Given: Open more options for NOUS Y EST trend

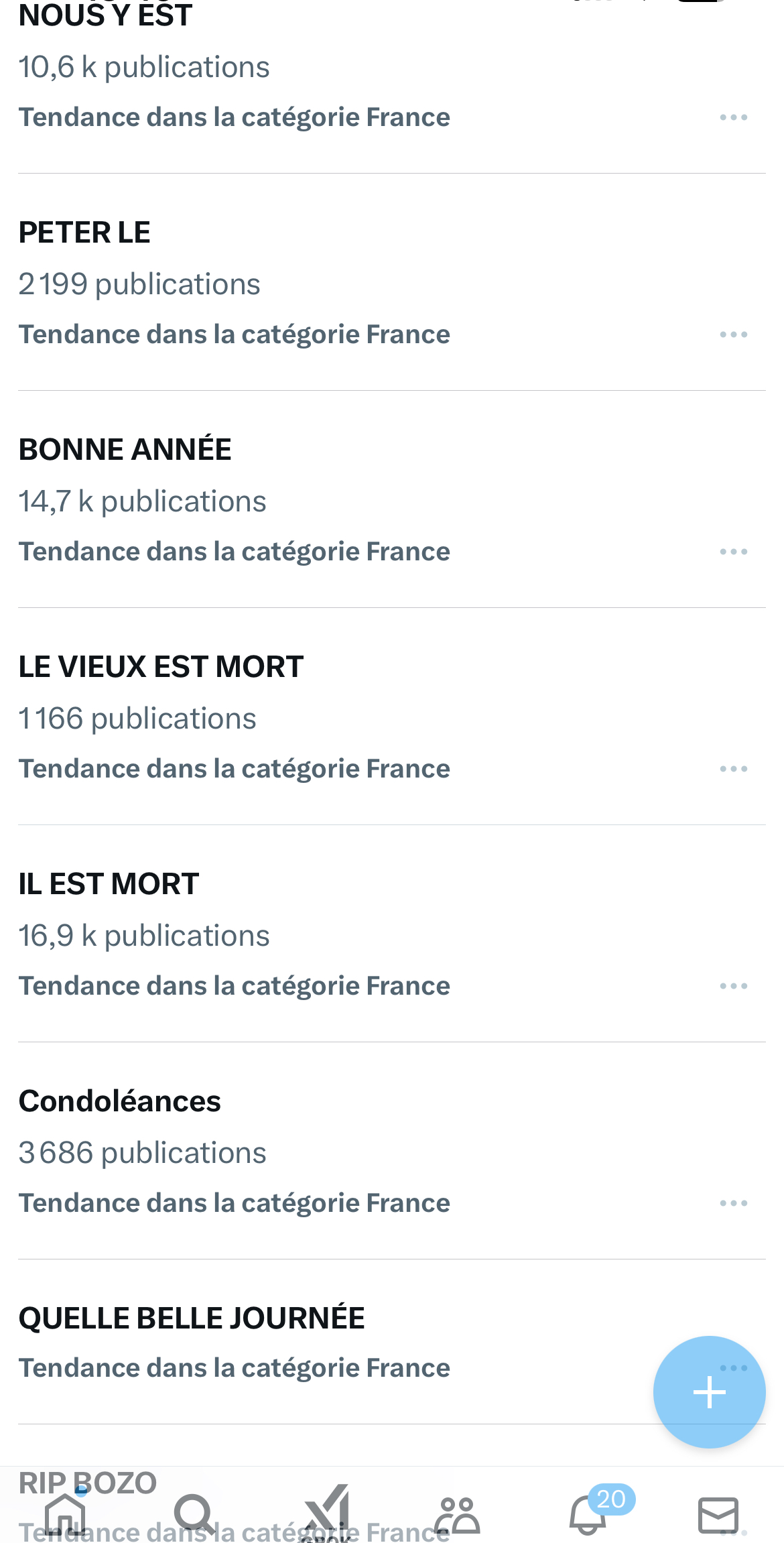Looking at the screenshot, I should (733, 117).
